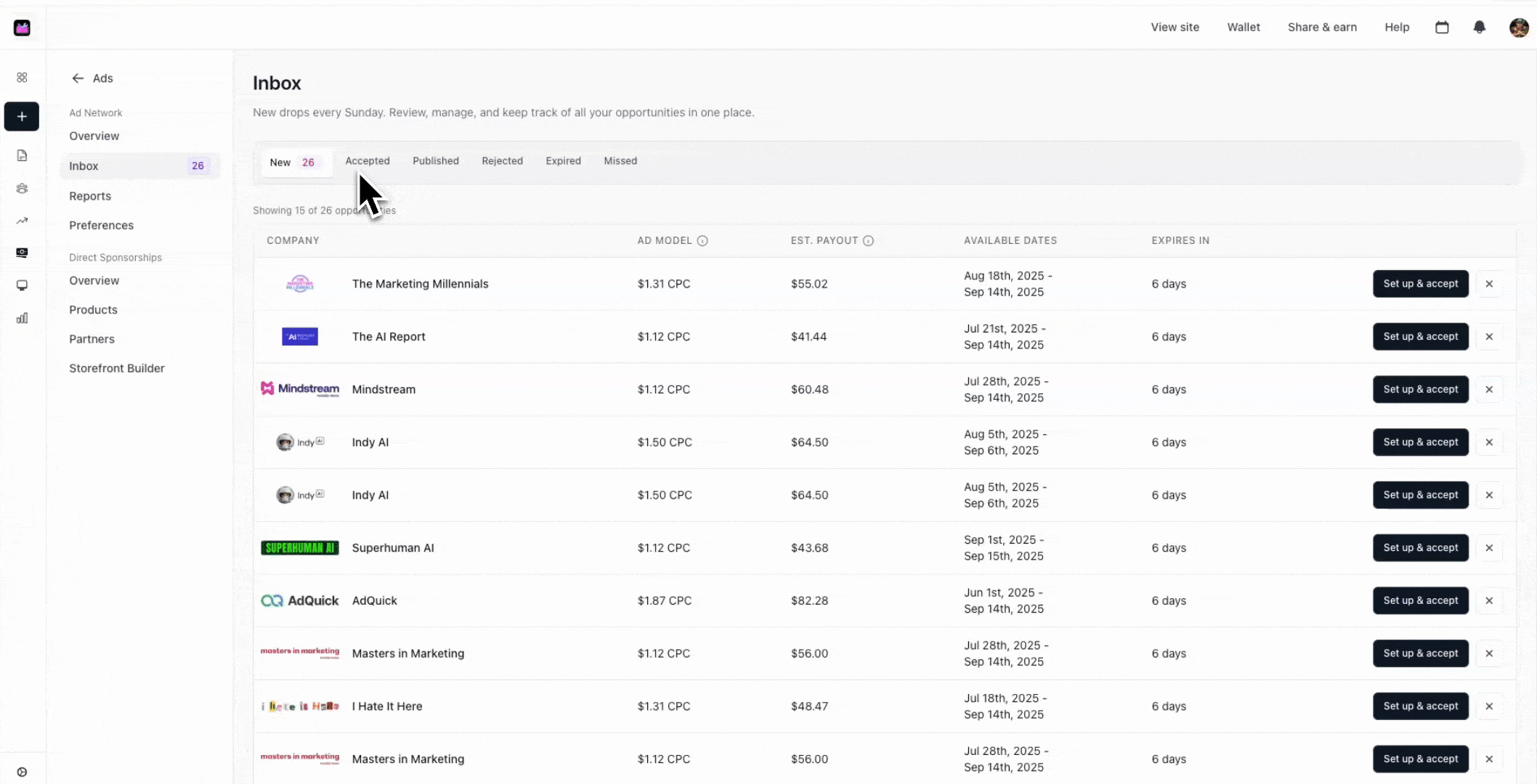Open the website monitor icon in sidebar
Viewport: 1537px width, 784px height.
(x=22, y=285)
